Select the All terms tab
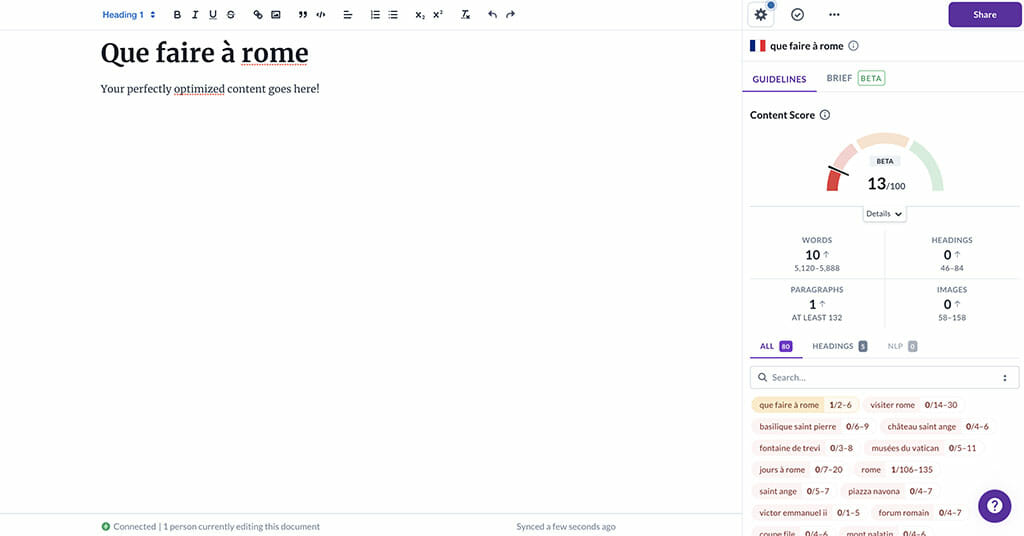 (x=776, y=346)
